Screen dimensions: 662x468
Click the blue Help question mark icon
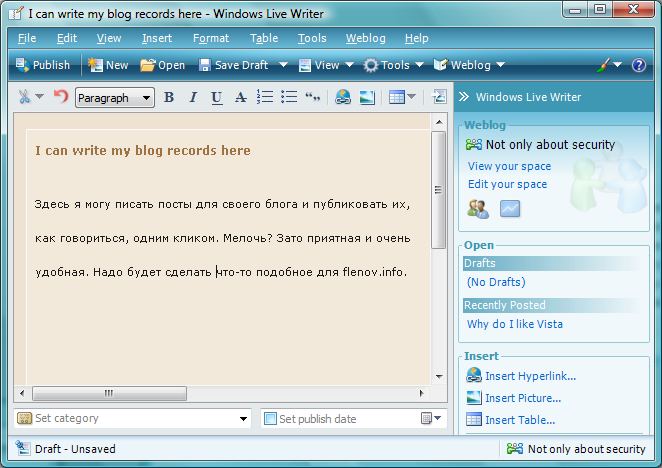[x=638, y=65]
